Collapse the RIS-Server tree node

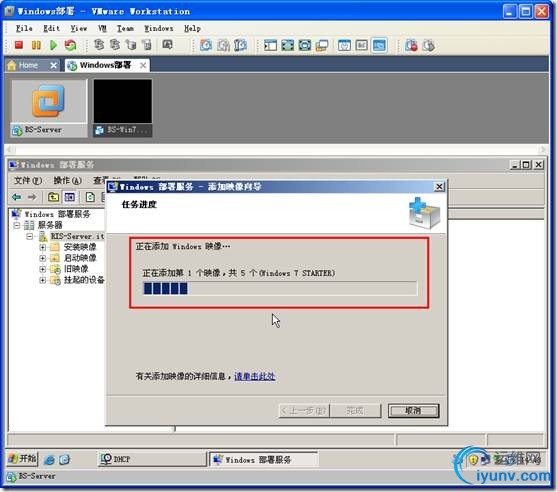click(30, 236)
